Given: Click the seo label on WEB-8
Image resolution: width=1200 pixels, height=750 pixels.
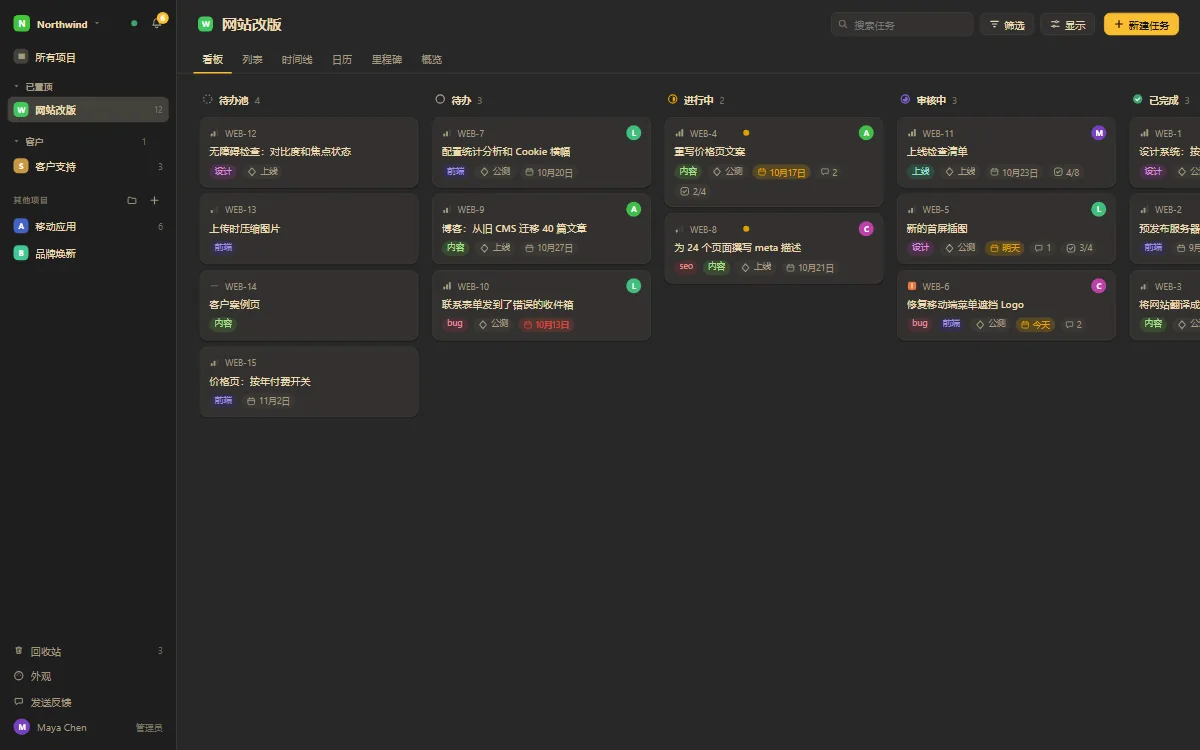Looking at the screenshot, I should tap(687, 267).
